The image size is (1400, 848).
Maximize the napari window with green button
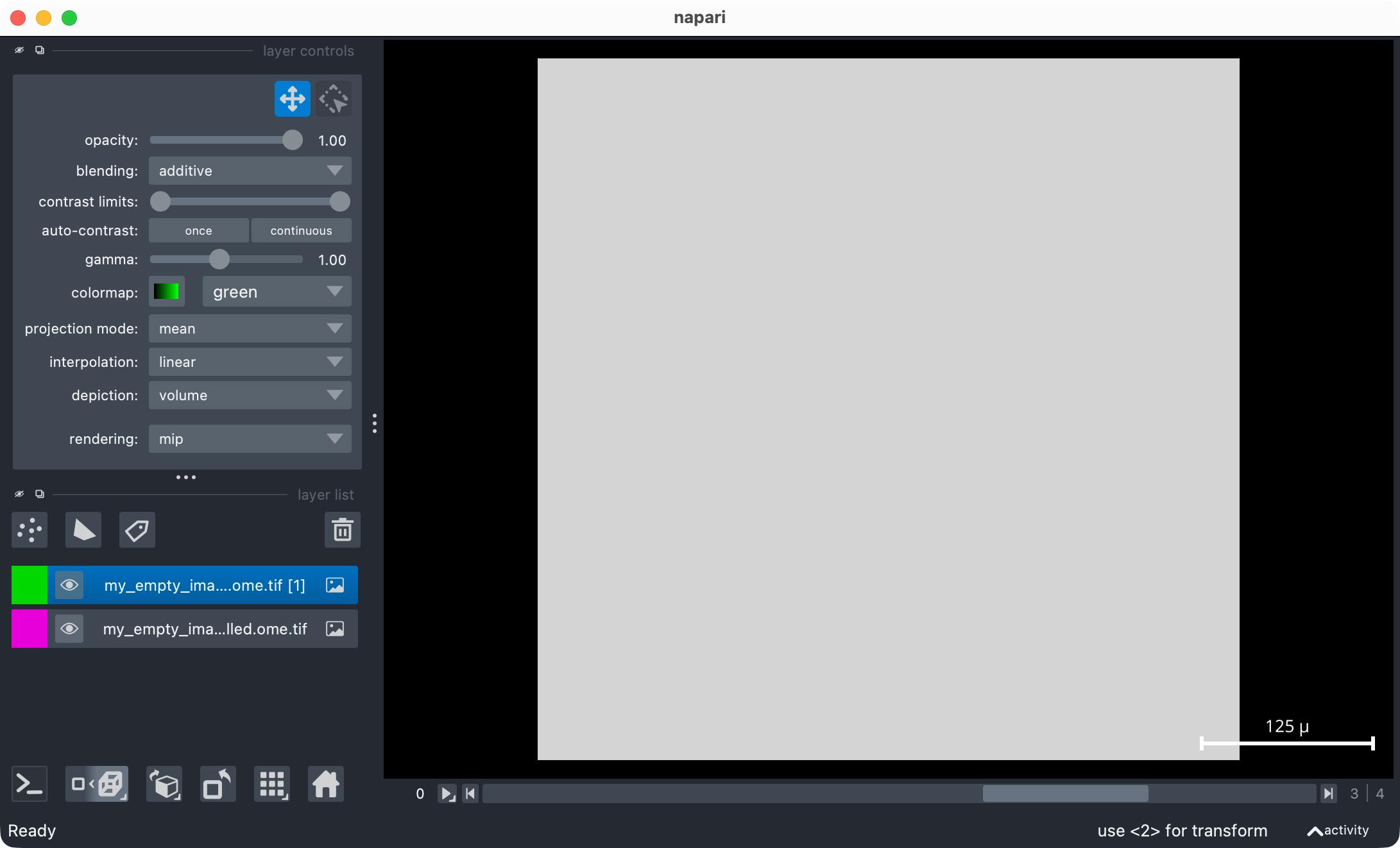point(69,18)
